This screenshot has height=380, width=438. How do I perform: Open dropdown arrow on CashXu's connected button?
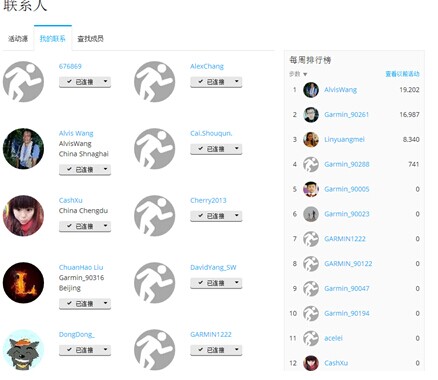(x=106, y=226)
